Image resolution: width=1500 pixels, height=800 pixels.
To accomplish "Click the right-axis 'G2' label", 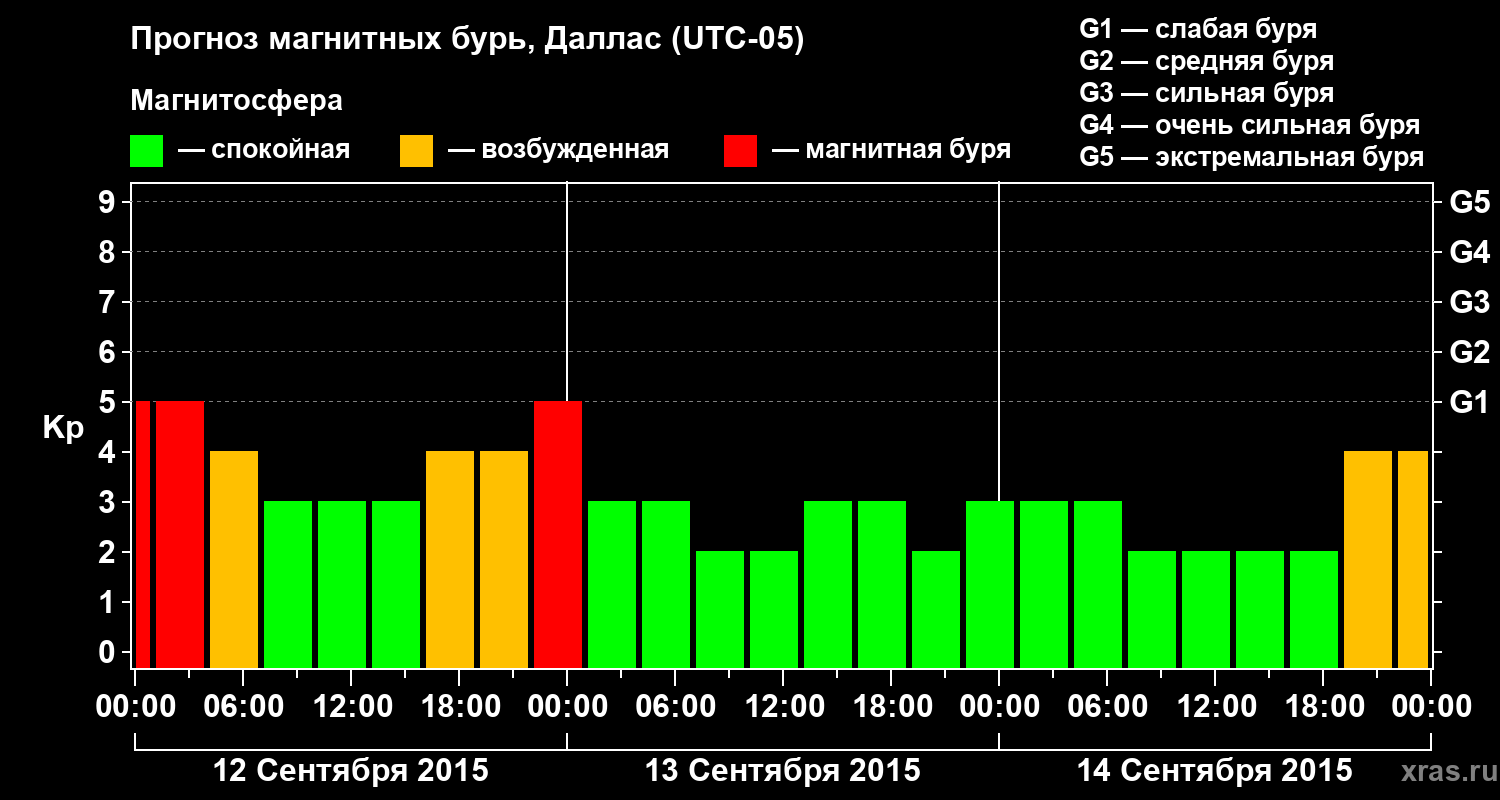I will click(1469, 352).
